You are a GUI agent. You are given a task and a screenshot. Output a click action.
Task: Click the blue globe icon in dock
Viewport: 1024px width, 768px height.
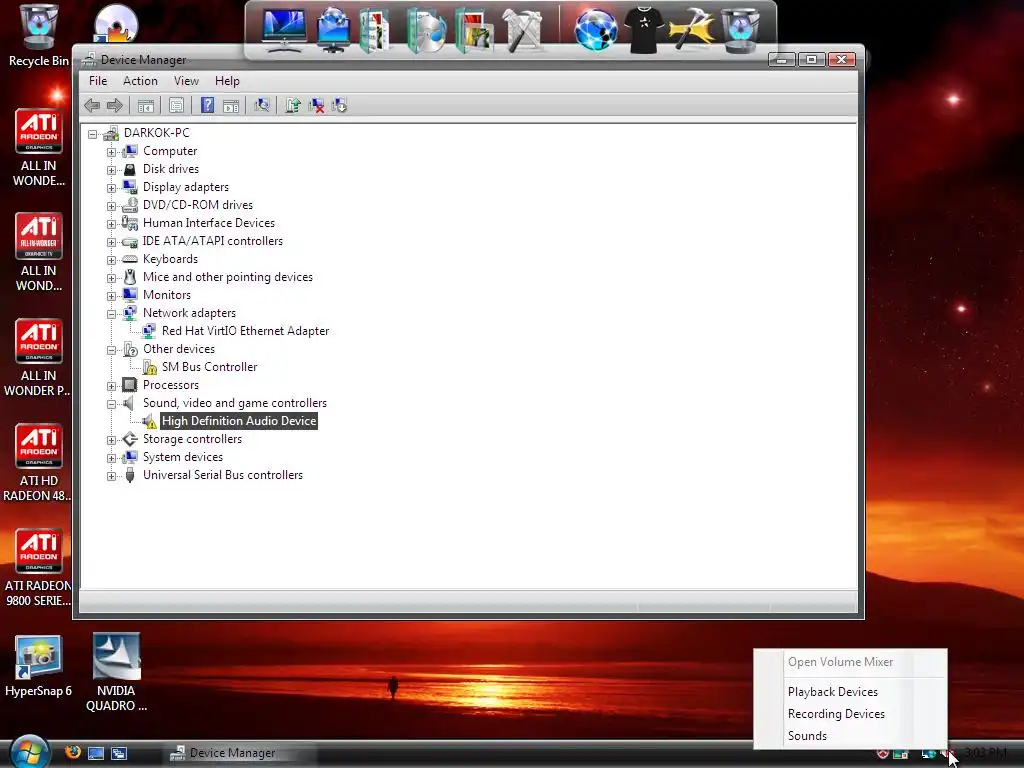[595, 30]
